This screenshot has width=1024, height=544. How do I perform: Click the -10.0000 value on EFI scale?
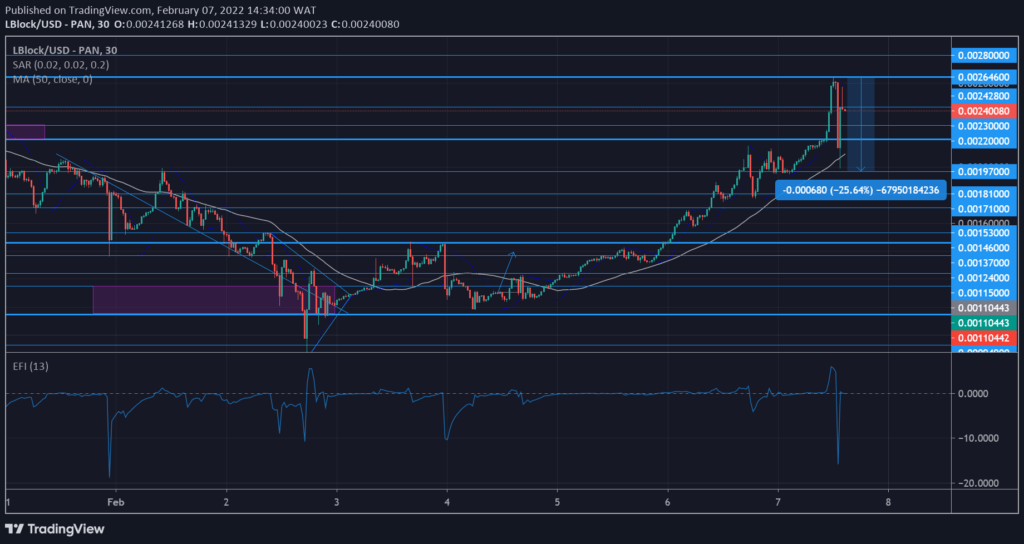(978, 438)
